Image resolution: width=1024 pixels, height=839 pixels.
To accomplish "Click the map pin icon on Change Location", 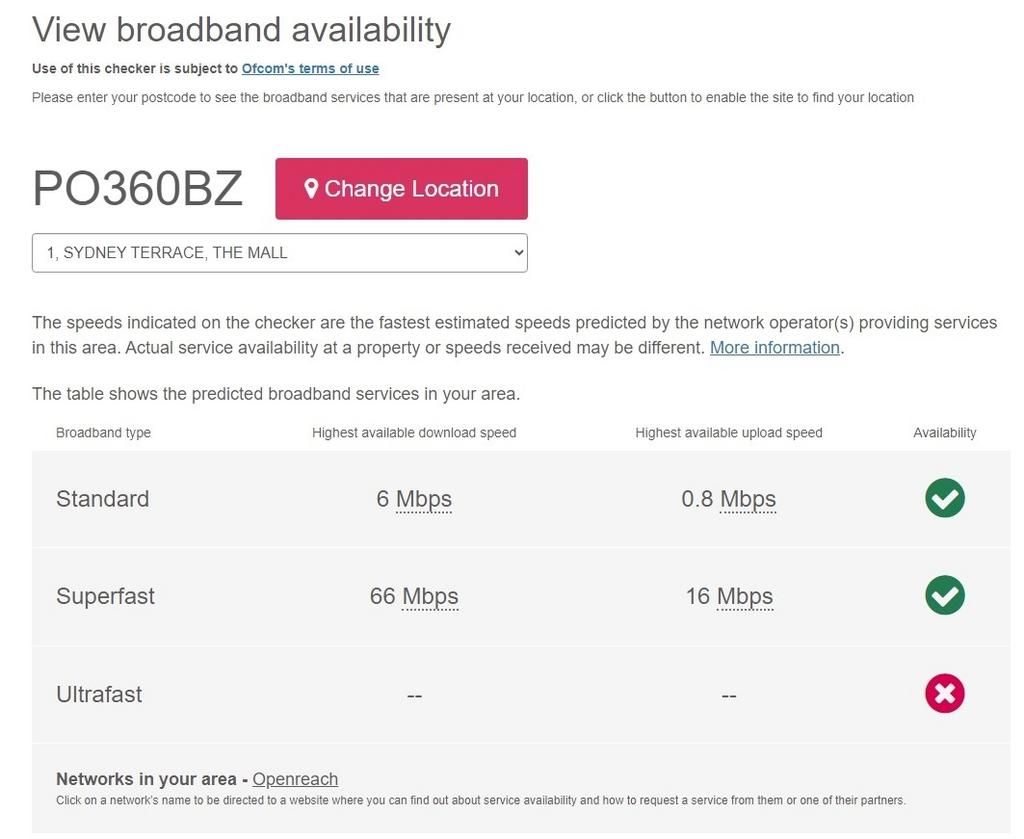I will coord(311,188).
